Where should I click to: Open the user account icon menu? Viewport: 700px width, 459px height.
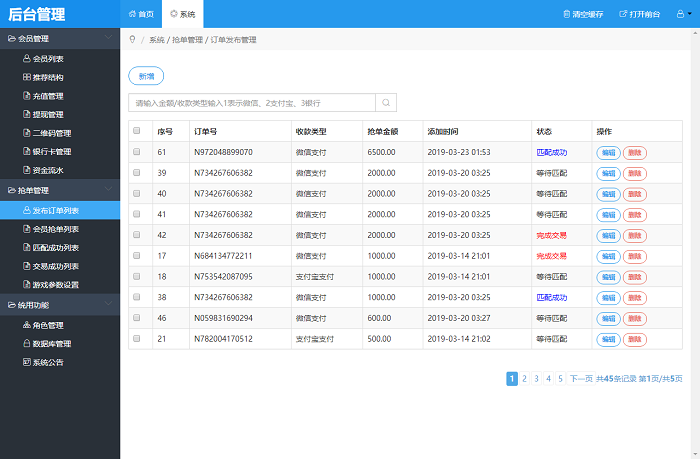tap(684, 14)
